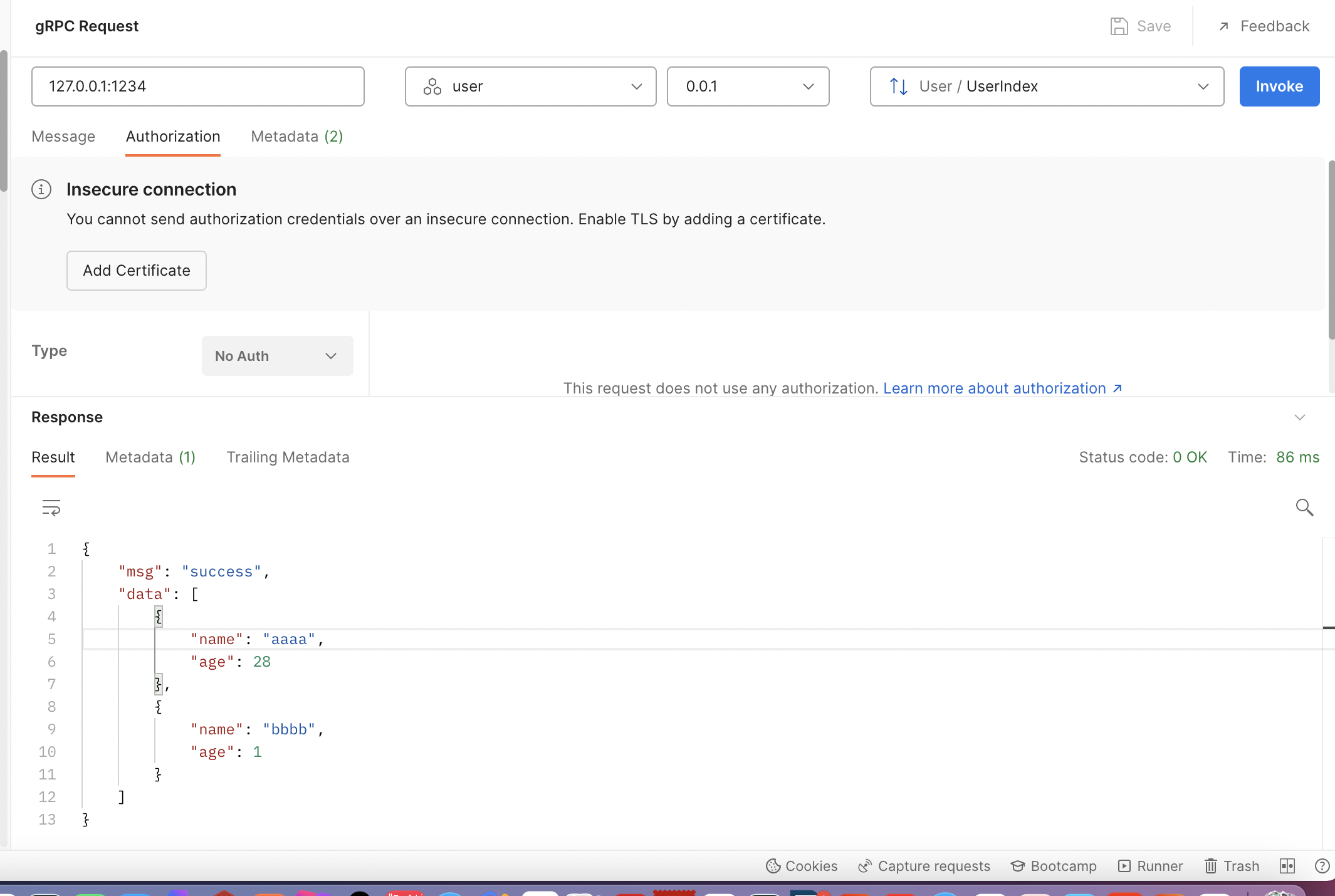Viewport: 1335px width, 896px height.
Task: Click the help question mark icon
Action: 1322,866
